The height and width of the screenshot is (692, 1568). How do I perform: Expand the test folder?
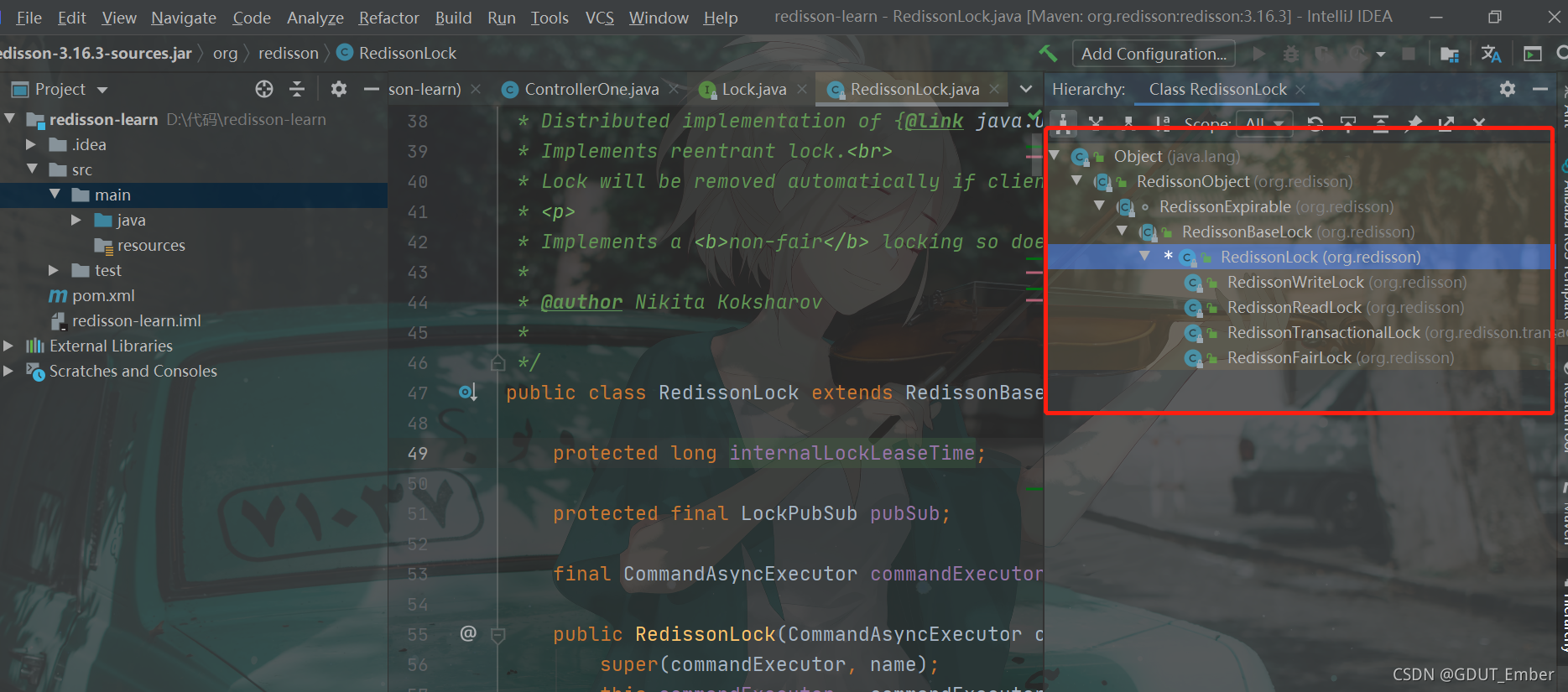(x=54, y=270)
